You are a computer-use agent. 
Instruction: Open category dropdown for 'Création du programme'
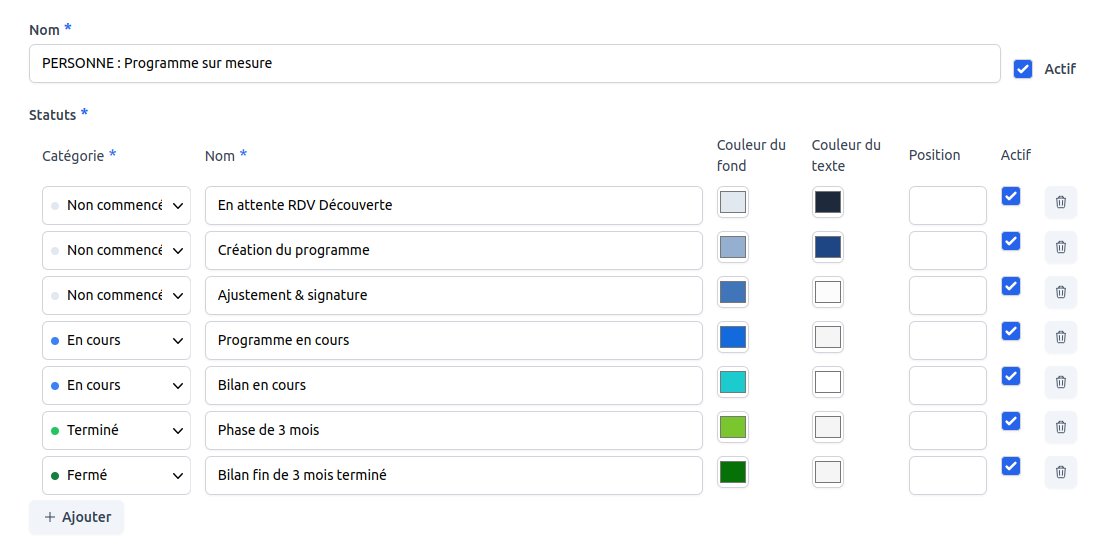pyautogui.click(x=116, y=250)
